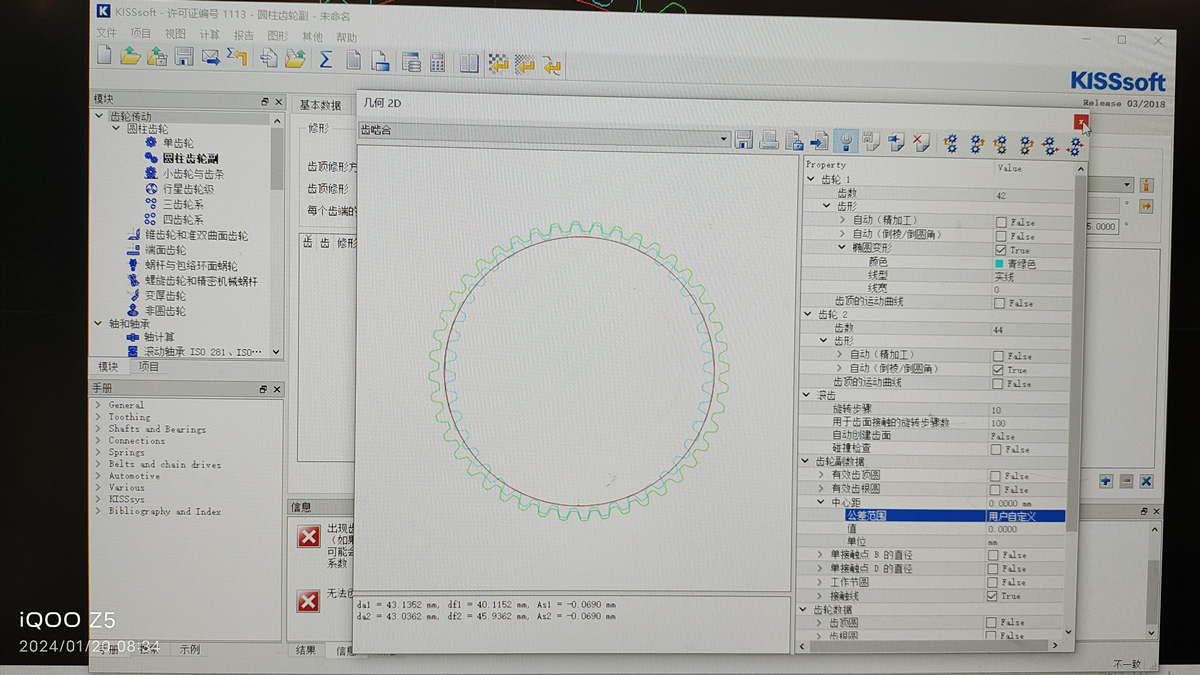
Task: Toggle gear 2 自动（倒棱/倒圆角）checkbox
Action: pyautogui.click(x=998, y=370)
